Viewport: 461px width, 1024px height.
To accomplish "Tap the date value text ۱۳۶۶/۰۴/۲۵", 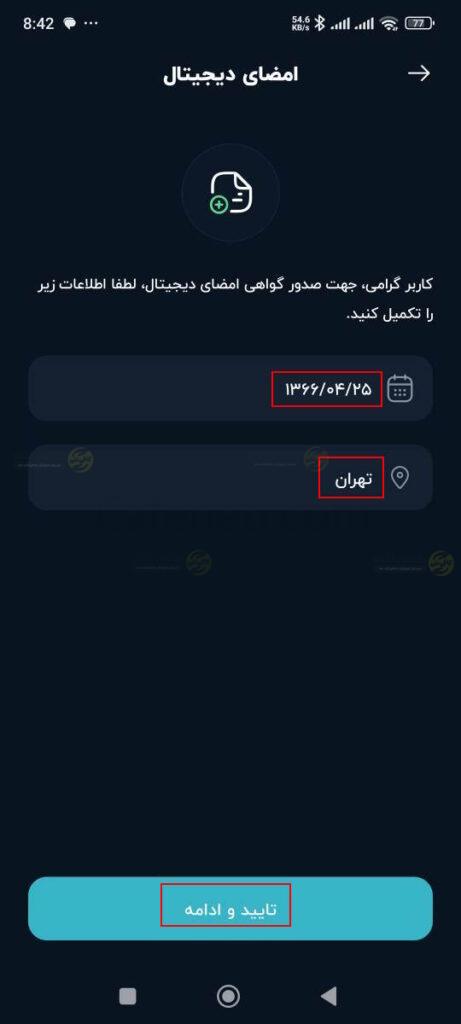I will click(x=327, y=389).
